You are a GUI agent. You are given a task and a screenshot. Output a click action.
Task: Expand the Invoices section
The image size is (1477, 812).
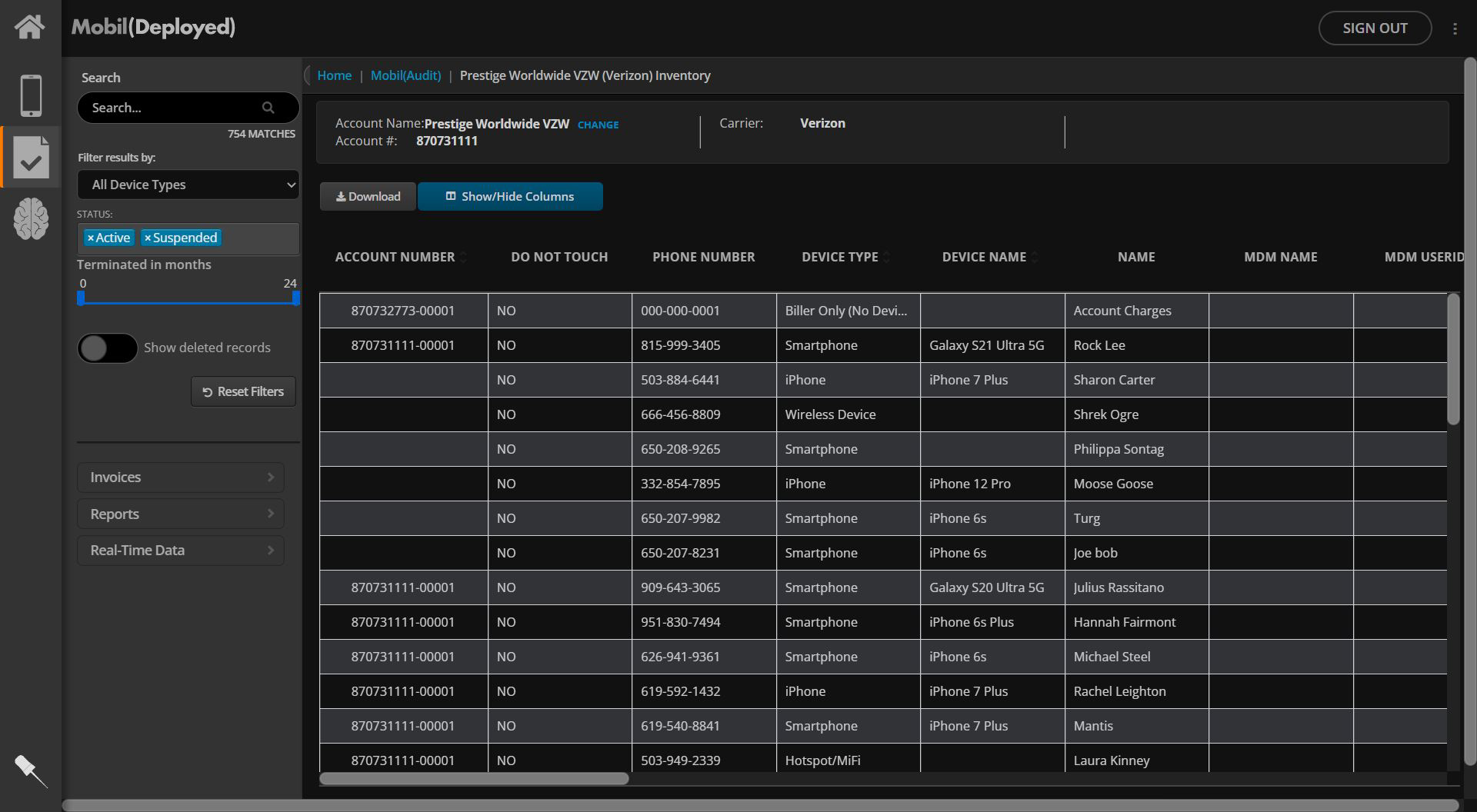(x=181, y=478)
